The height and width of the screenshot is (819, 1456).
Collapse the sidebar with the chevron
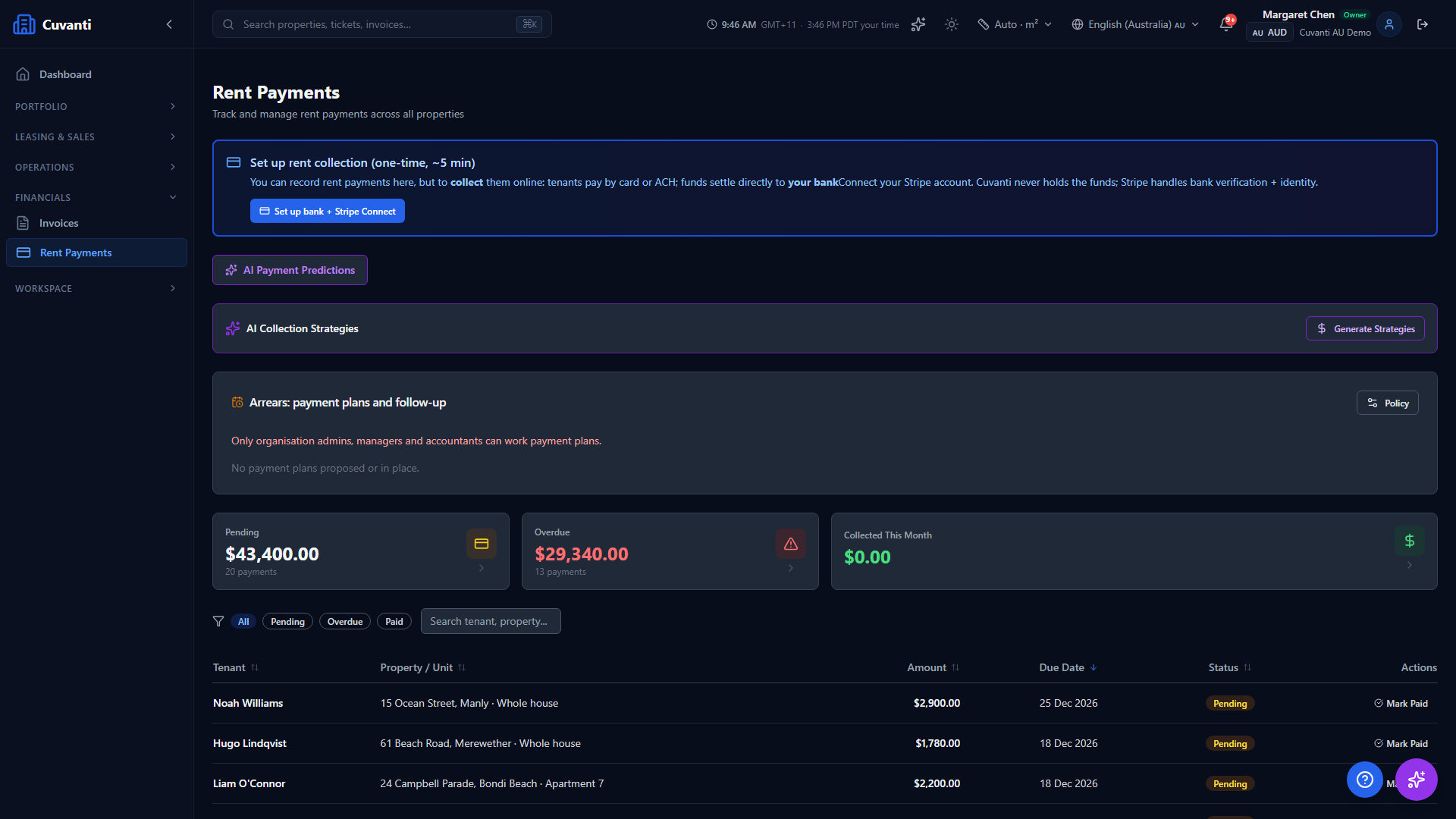[x=169, y=24]
